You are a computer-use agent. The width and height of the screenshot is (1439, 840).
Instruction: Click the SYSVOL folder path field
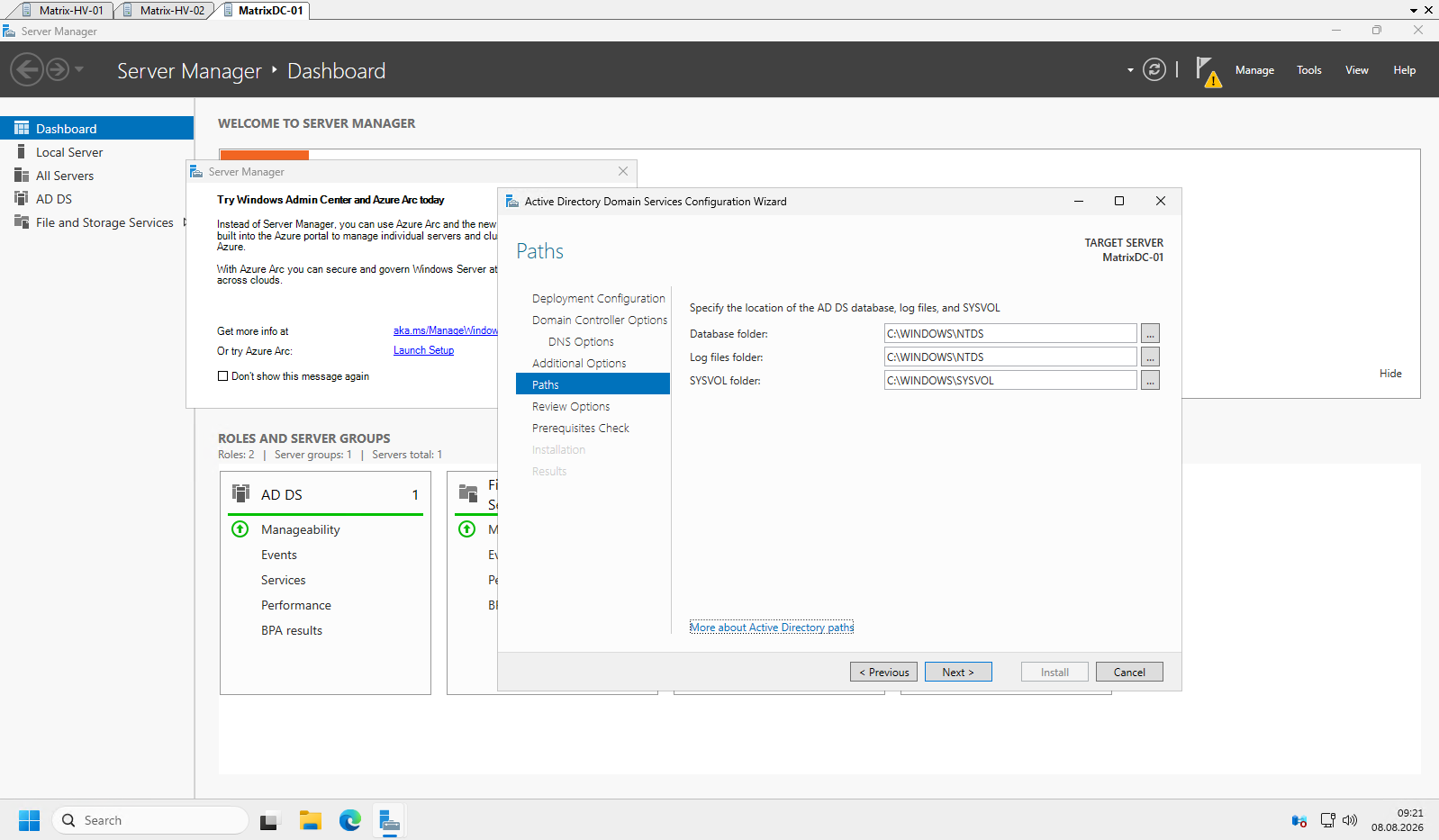(1010, 380)
